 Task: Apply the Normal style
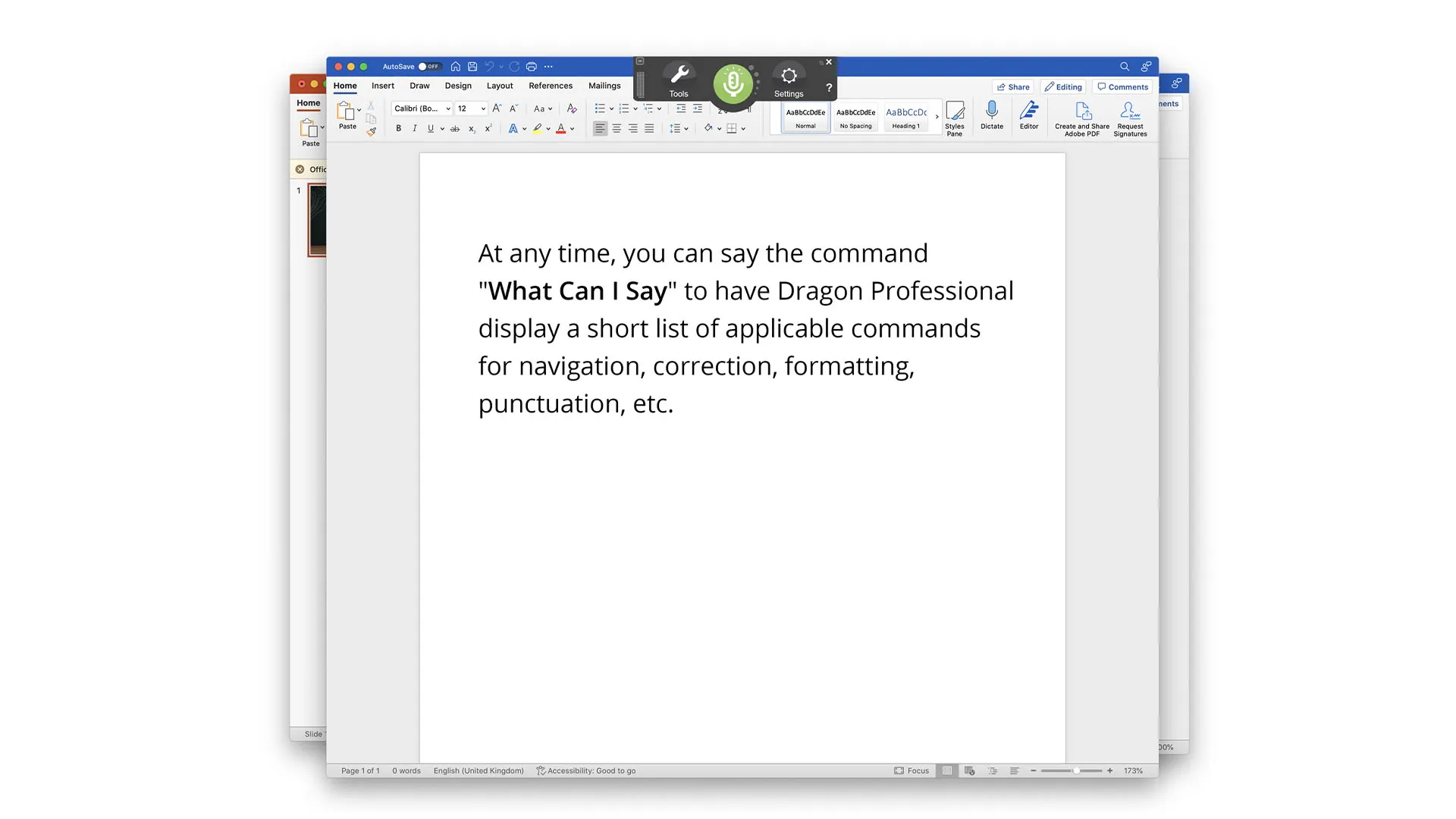tap(805, 118)
